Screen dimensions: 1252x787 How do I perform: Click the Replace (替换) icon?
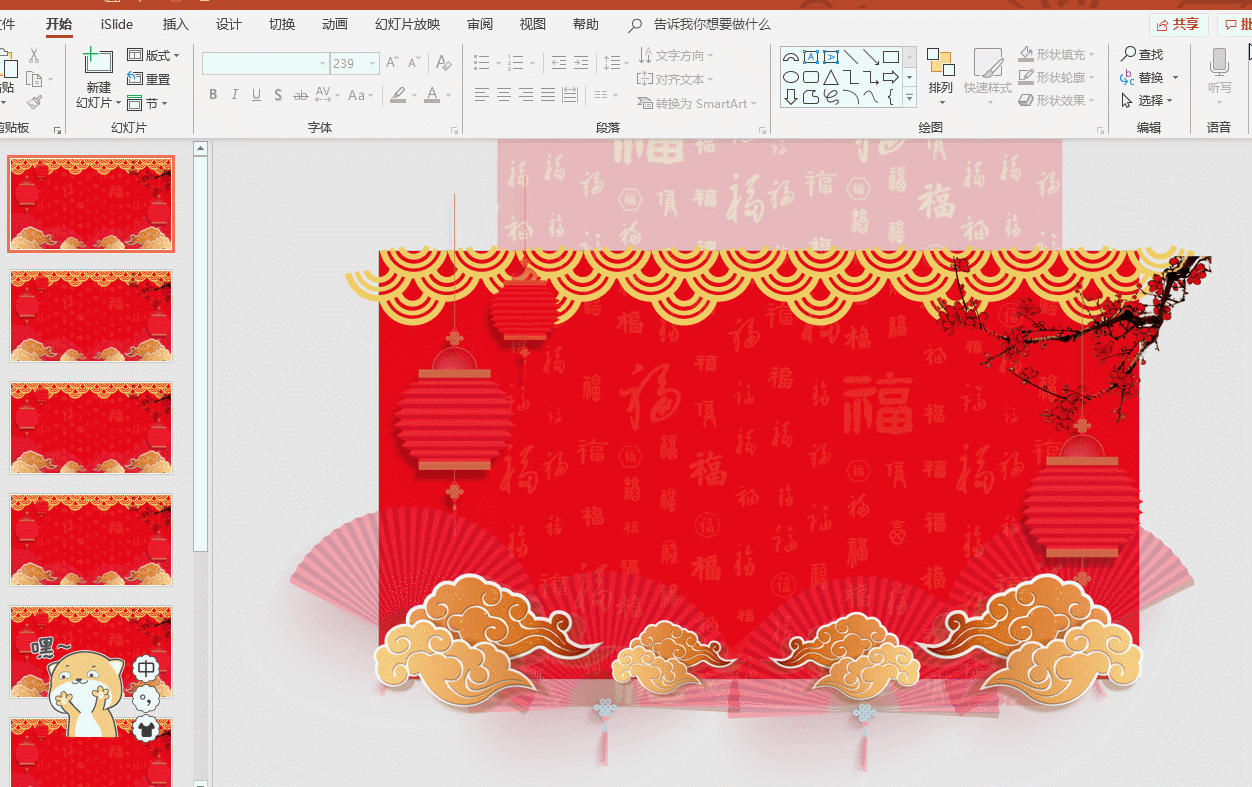(1145, 77)
